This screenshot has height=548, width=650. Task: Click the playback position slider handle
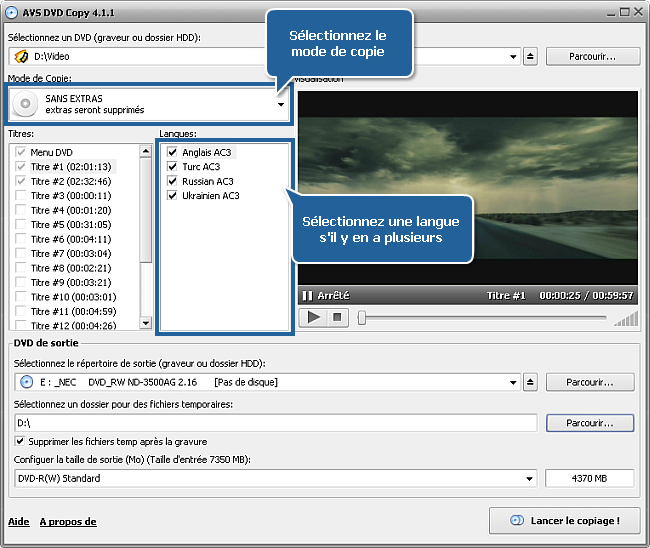coord(362,318)
